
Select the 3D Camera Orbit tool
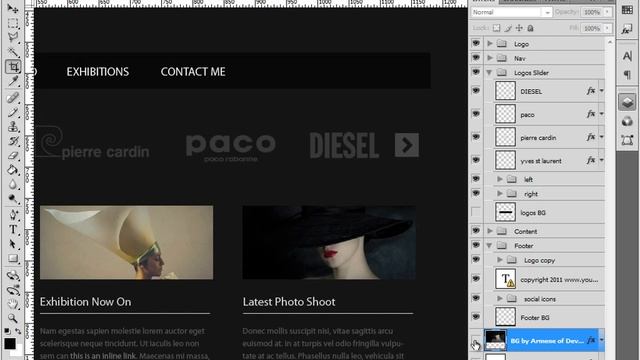coord(13,290)
